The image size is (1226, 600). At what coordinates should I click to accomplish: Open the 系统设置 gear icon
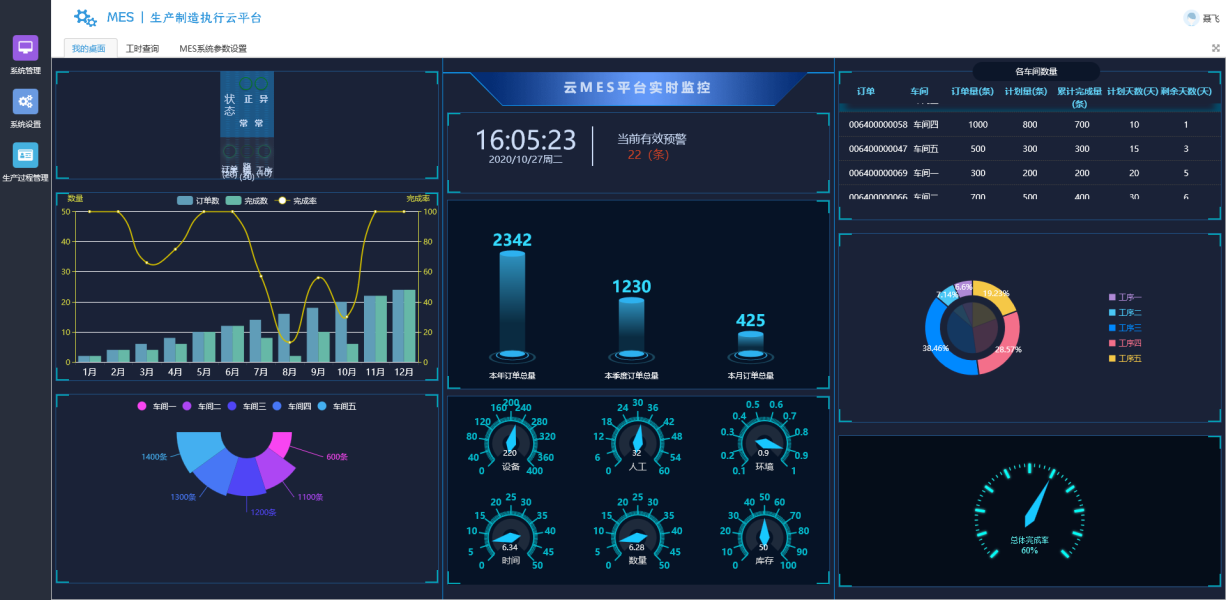25,101
